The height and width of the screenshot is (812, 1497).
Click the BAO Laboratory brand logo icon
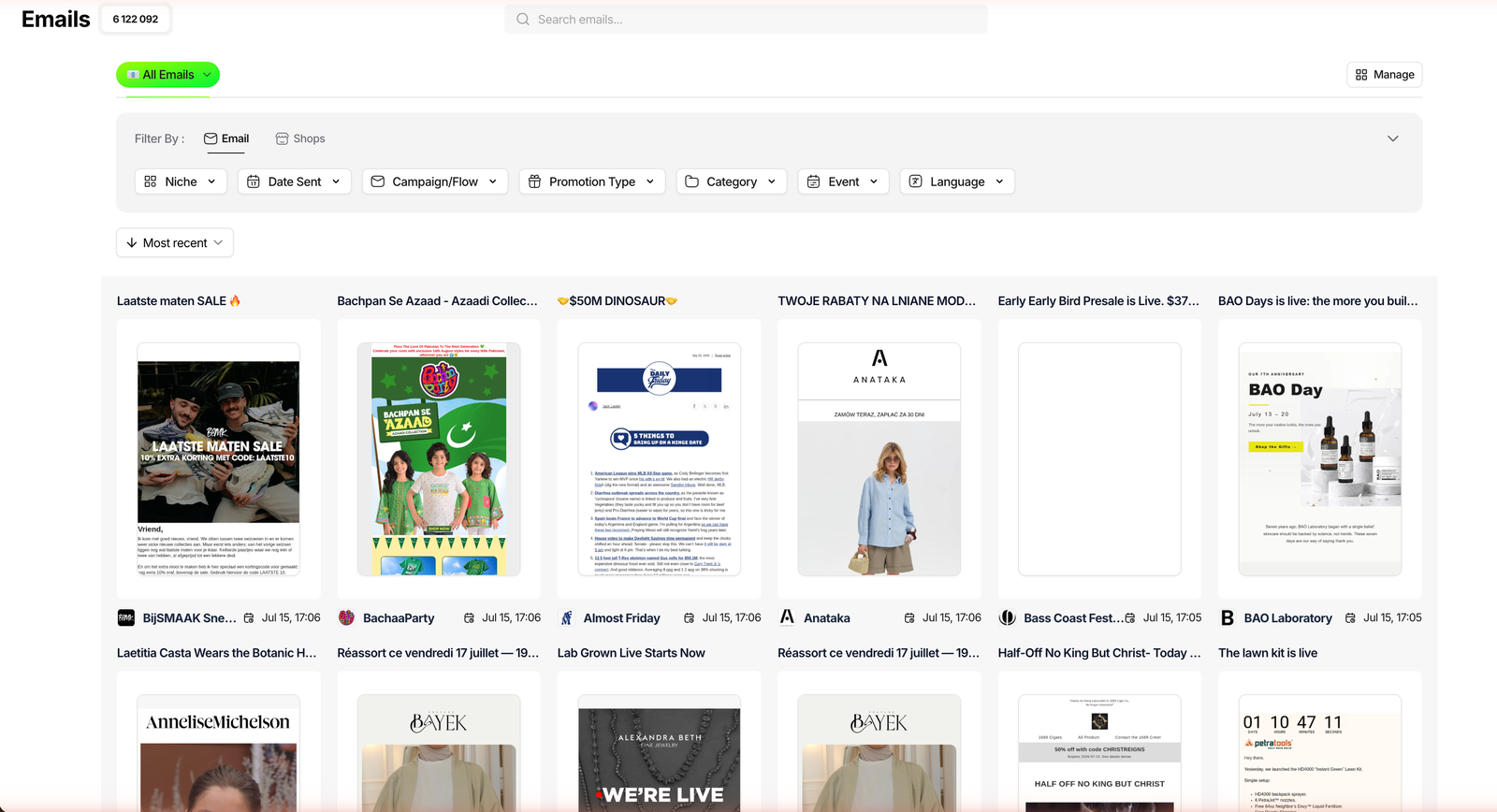[x=1228, y=617]
